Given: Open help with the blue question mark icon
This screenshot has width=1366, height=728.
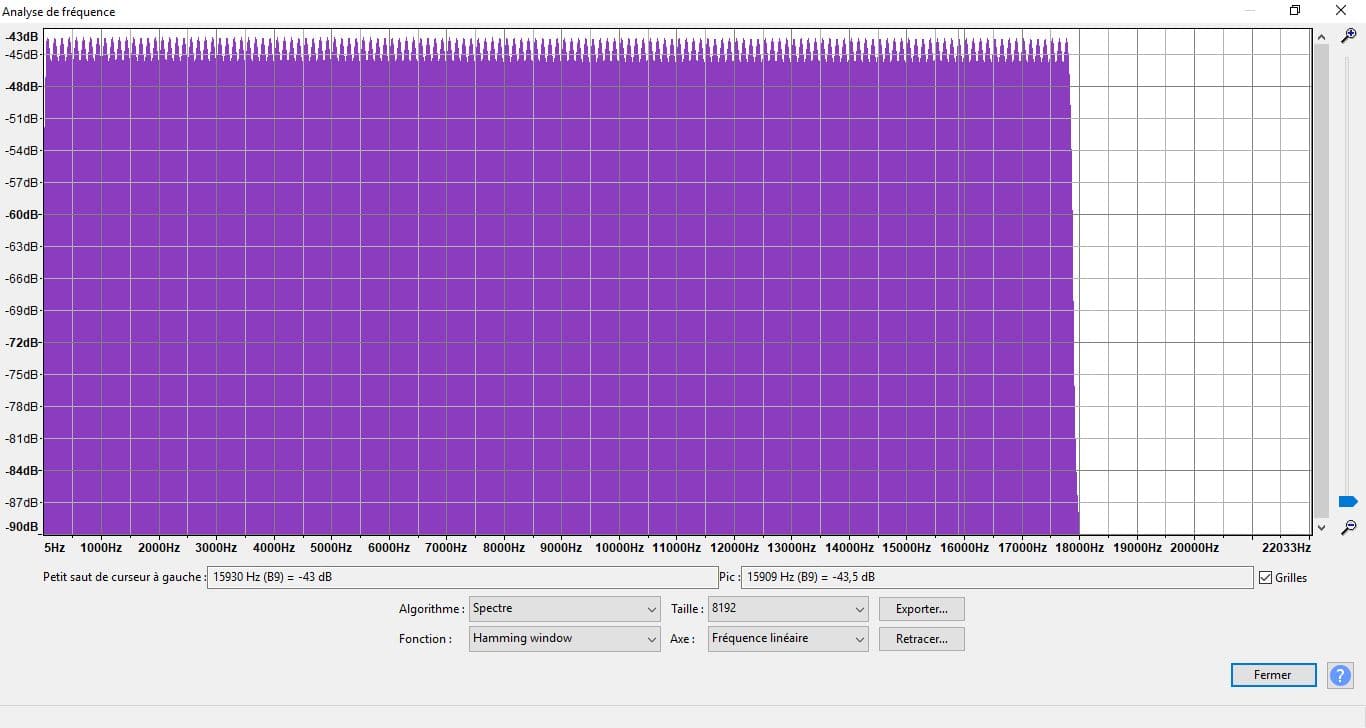Looking at the screenshot, I should (1340, 675).
